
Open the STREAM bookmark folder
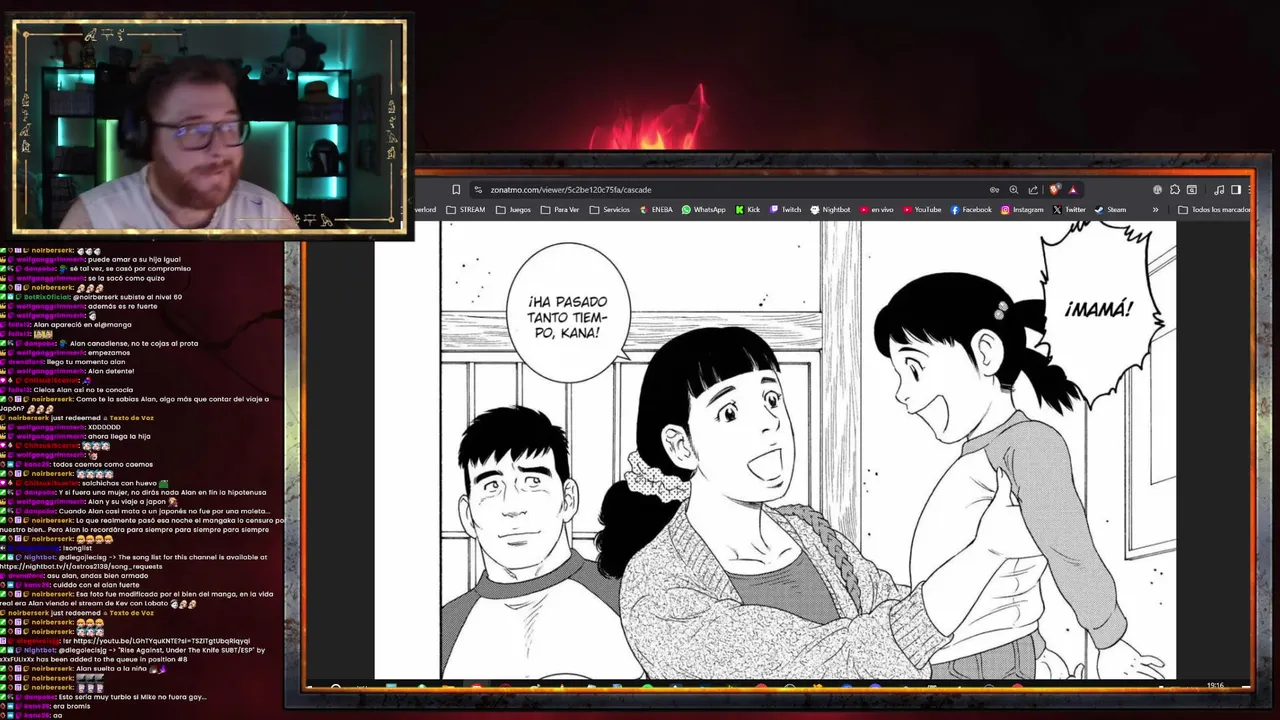[x=466, y=210]
